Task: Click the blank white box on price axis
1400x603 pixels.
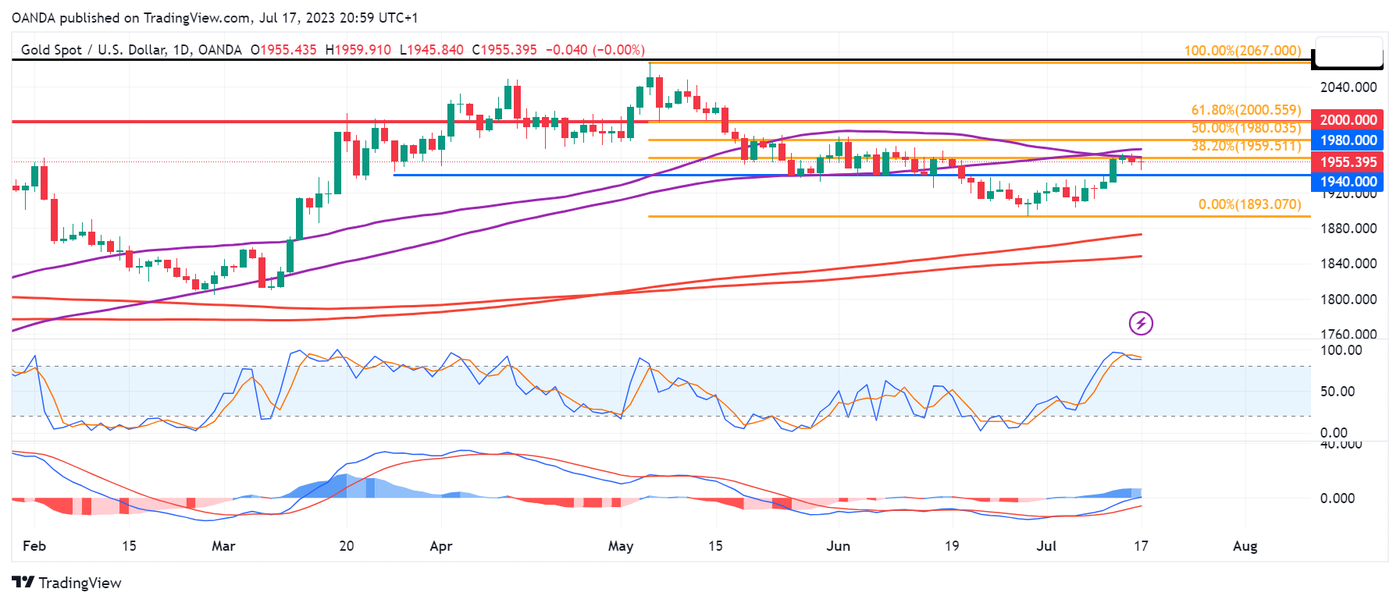Action: coord(1350,52)
